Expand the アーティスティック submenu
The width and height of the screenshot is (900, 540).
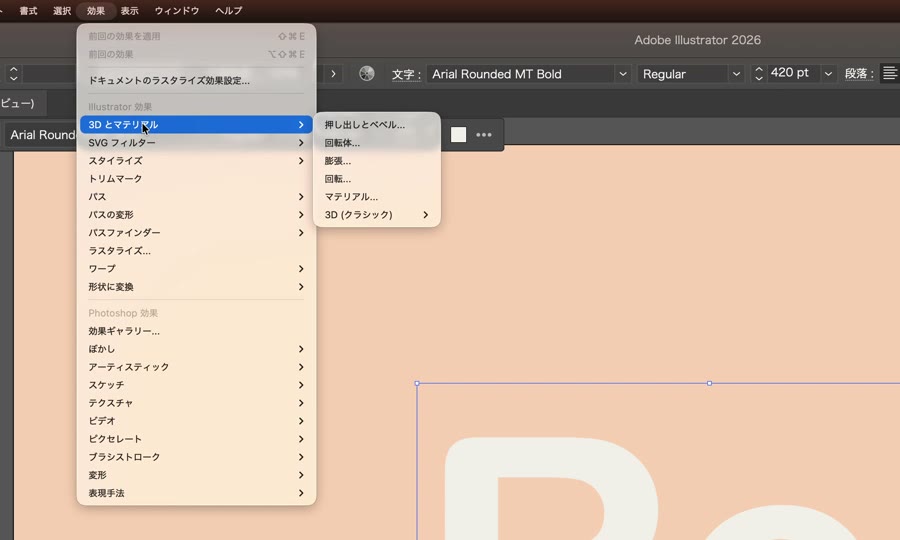coord(196,367)
